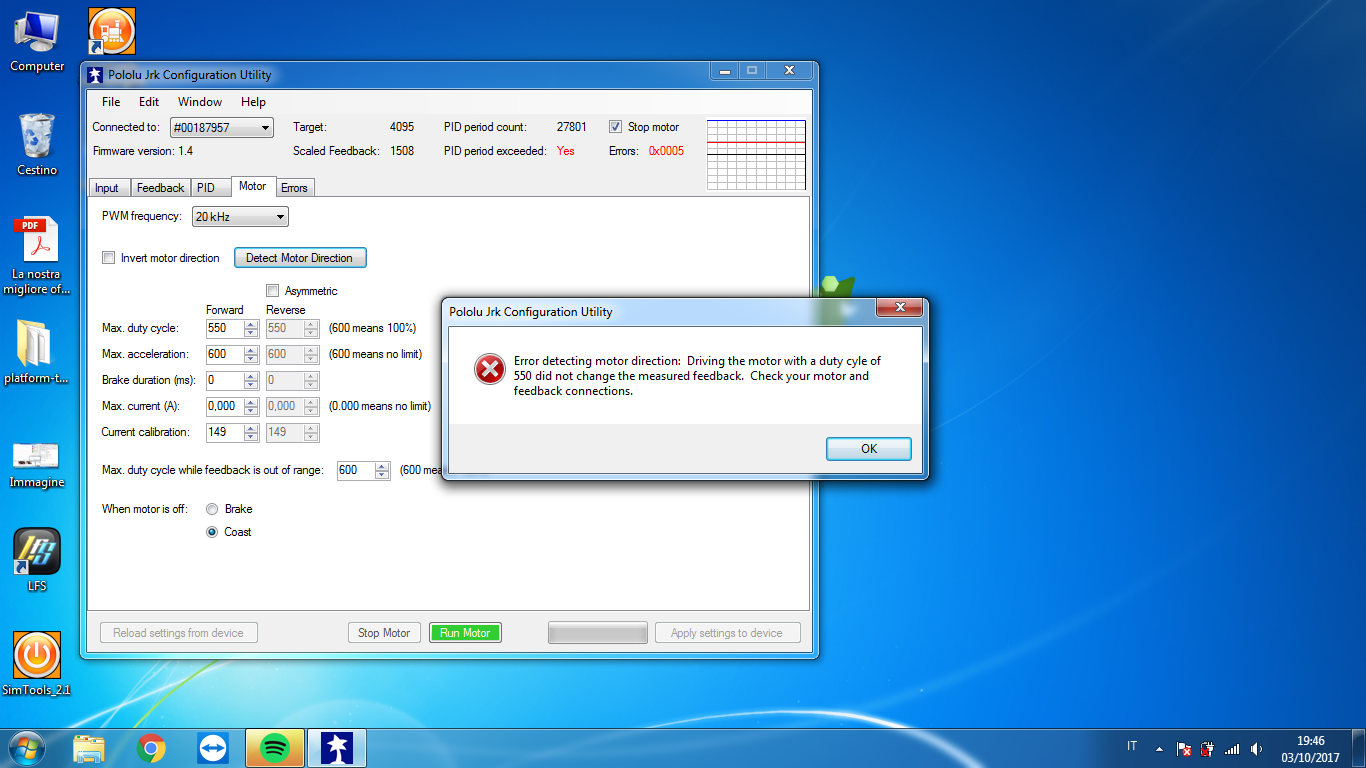Open the Immagine desktop file
The image size is (1366, 768).
tap(37, 464)
